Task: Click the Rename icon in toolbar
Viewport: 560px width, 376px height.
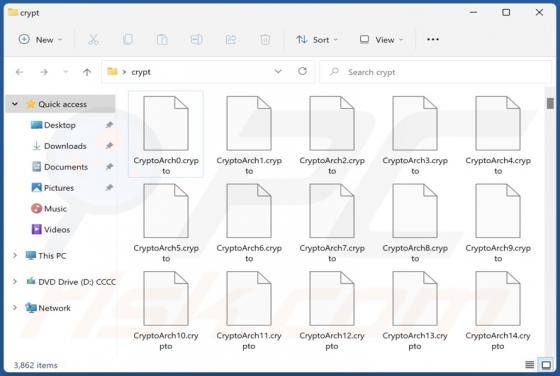Action: tap(196, 40)
